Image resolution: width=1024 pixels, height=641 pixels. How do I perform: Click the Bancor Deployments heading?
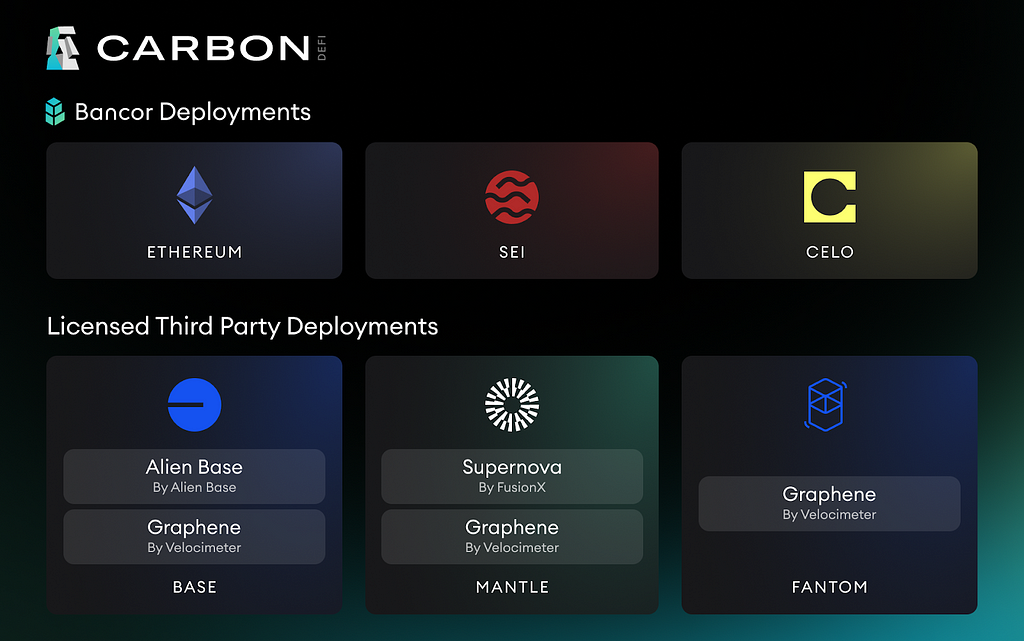coord(193,112)
